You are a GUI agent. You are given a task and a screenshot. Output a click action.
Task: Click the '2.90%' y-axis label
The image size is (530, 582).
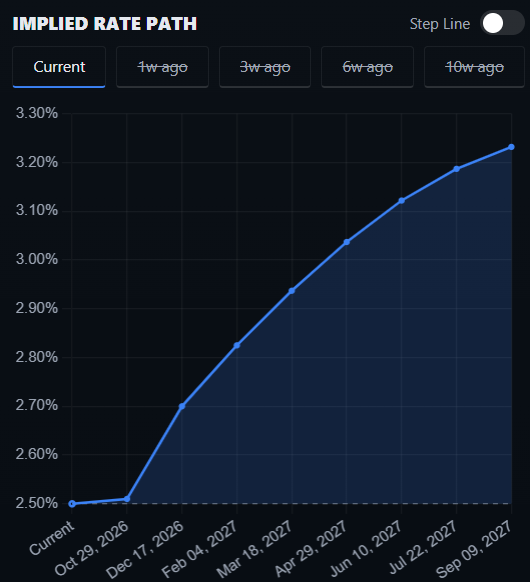tap(37, 308)
